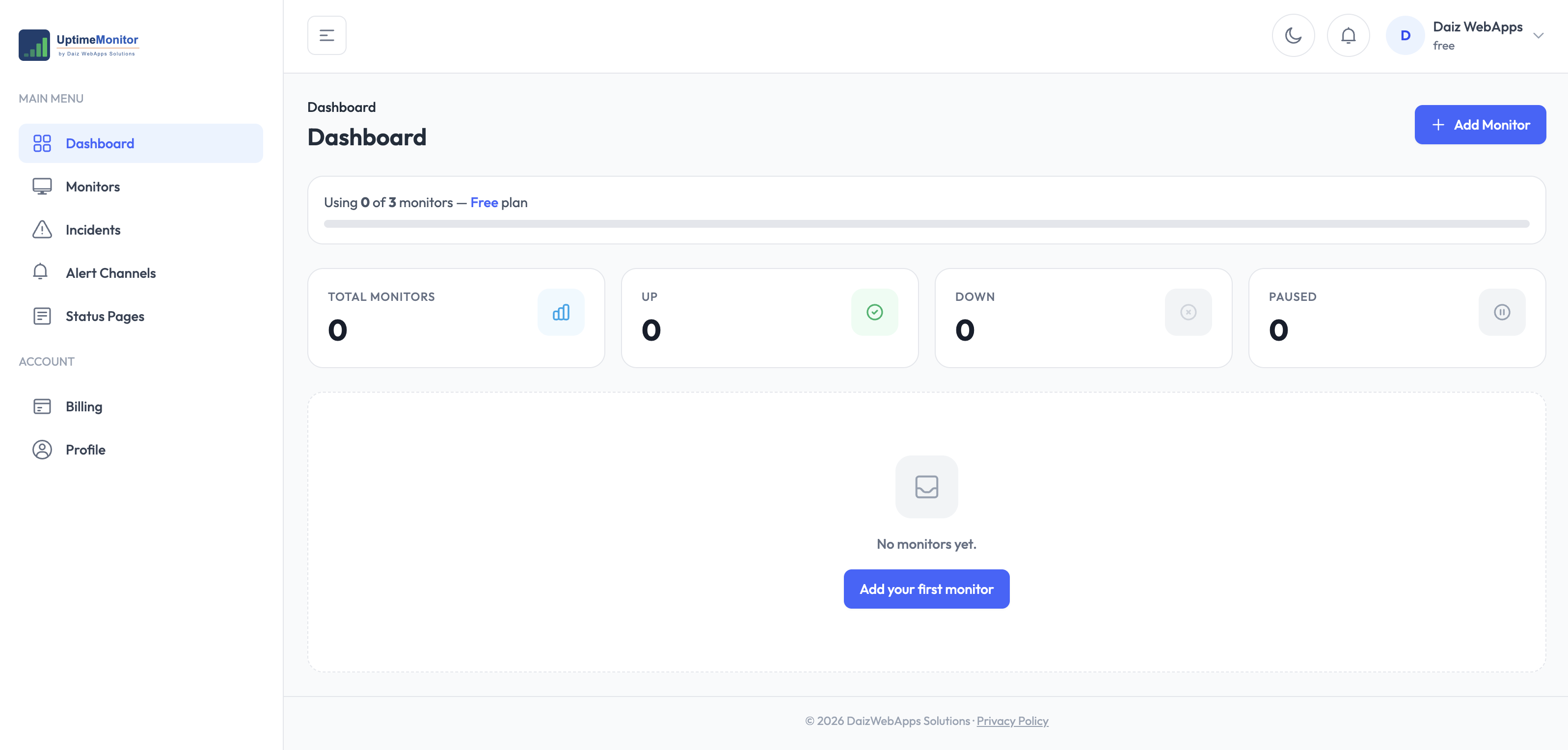Image resolution: width=1568 pixels, height=750 pixels.
Task: Click the DOWN card label
Action: click(974, 296)
